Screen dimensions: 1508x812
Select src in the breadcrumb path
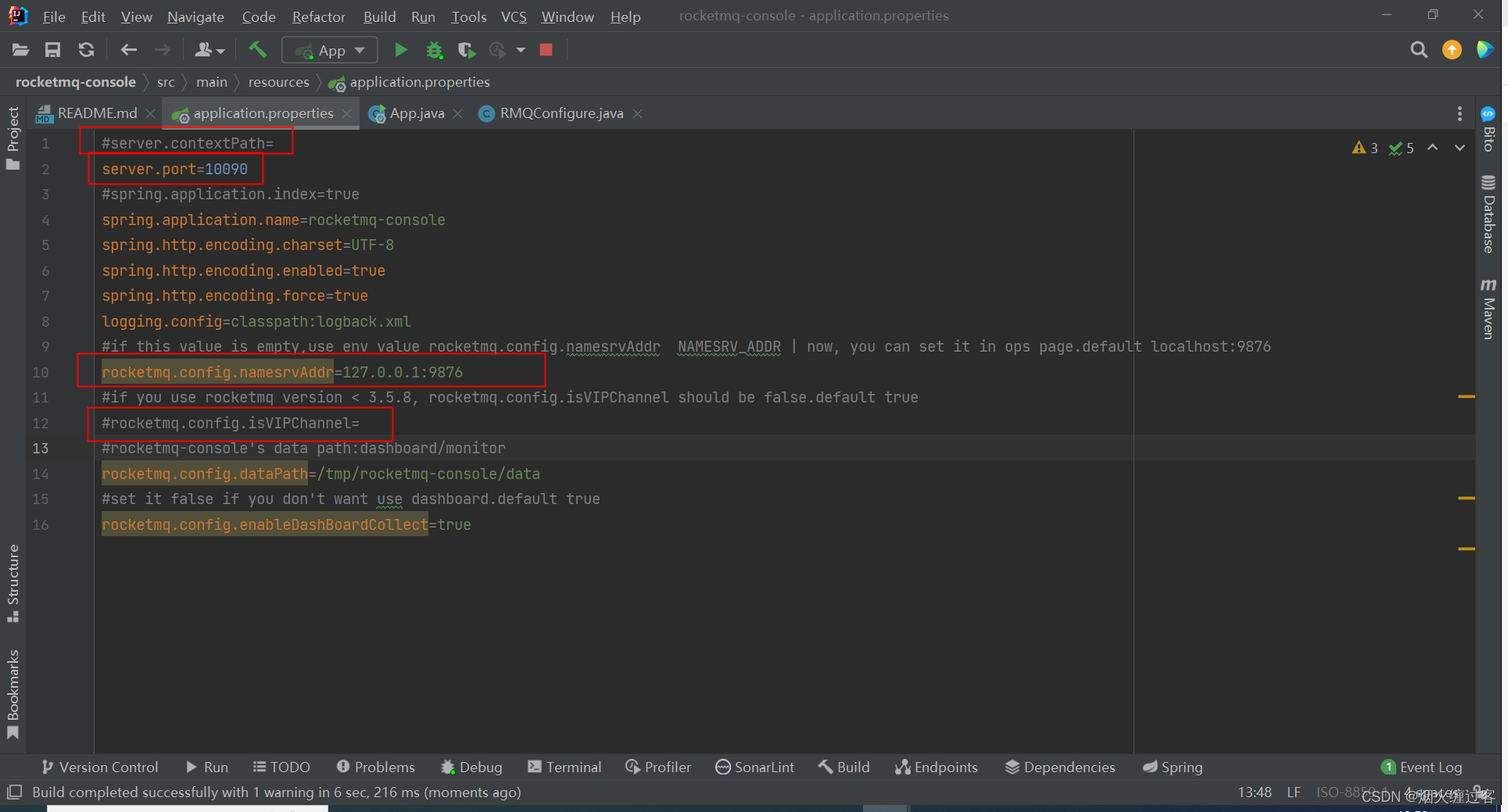tap(166, 82)
